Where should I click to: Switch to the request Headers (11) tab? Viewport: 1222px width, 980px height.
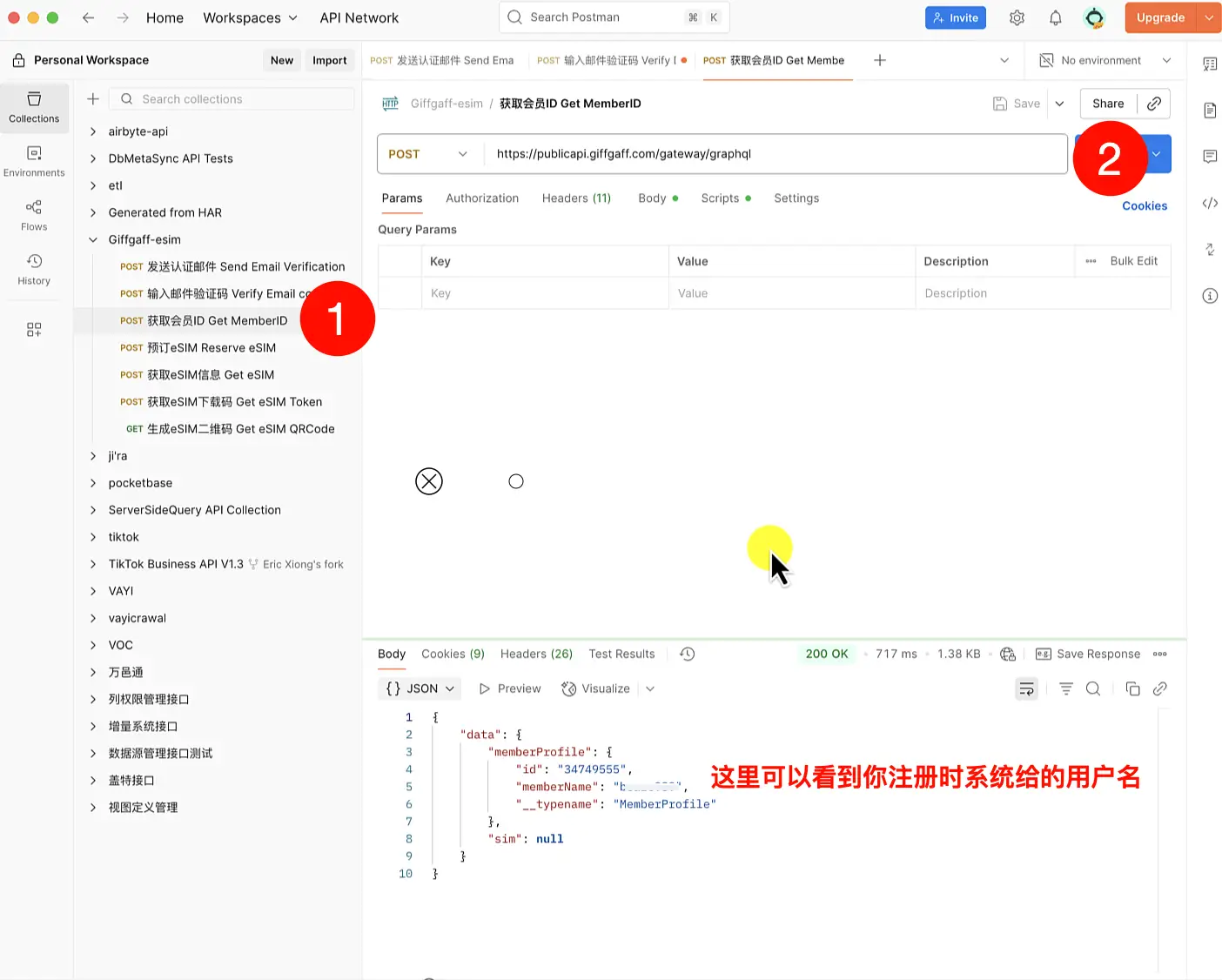click(x=576, y=198)
